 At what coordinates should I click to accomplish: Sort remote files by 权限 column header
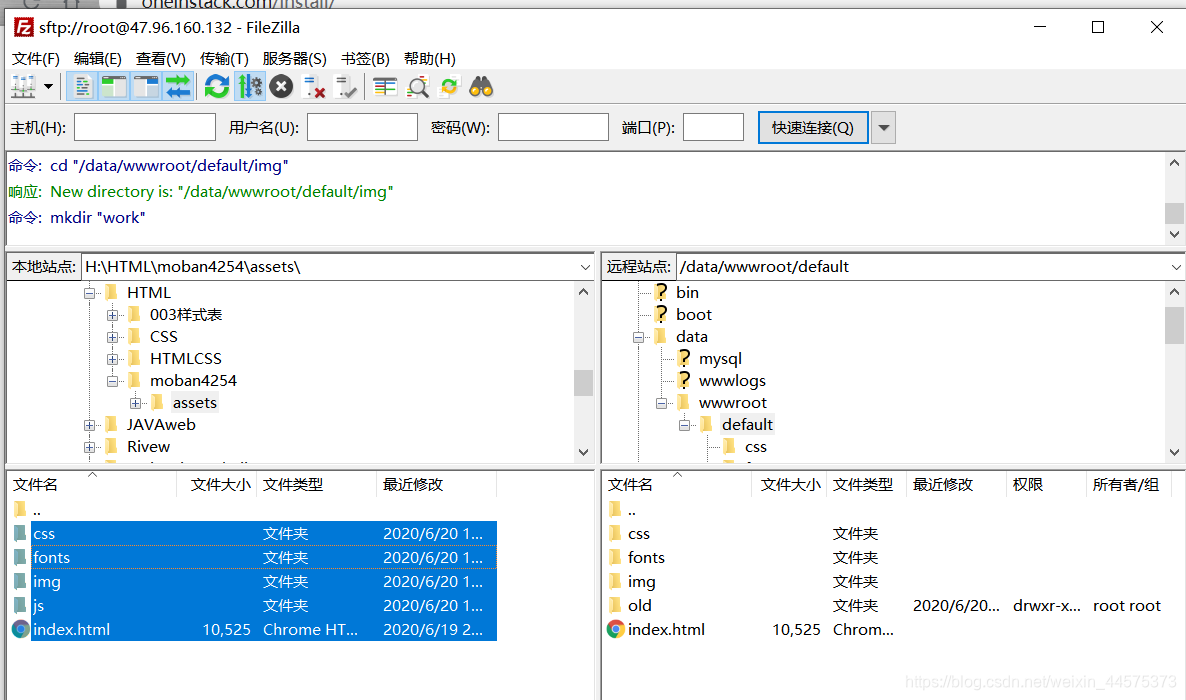click(x=1046, y=484)
